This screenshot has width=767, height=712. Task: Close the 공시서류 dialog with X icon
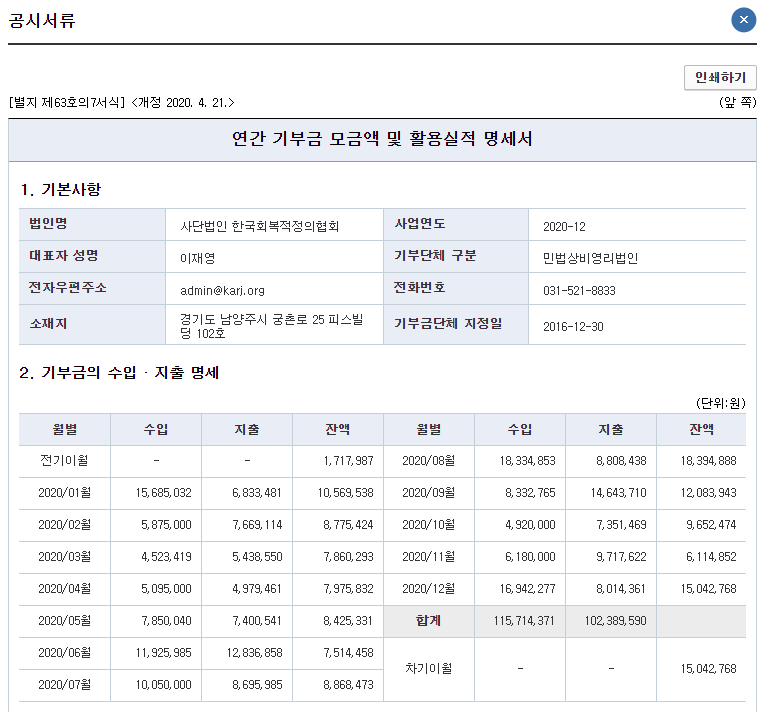click(x=744, y=20)
